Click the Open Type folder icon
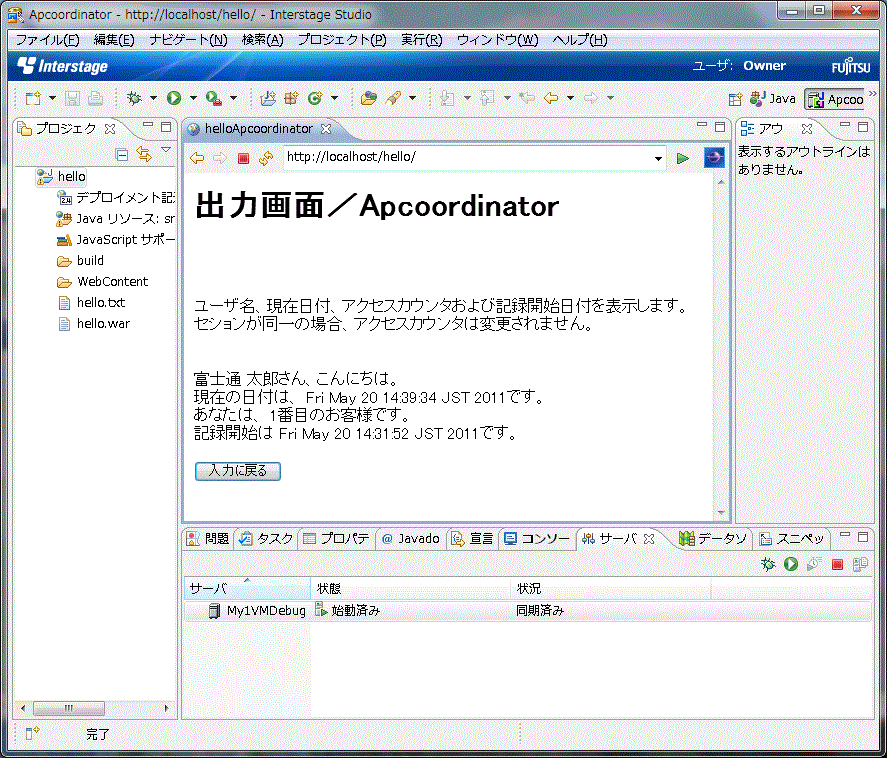Viewport: 887px width, 758px height. [x=369, y=98]
